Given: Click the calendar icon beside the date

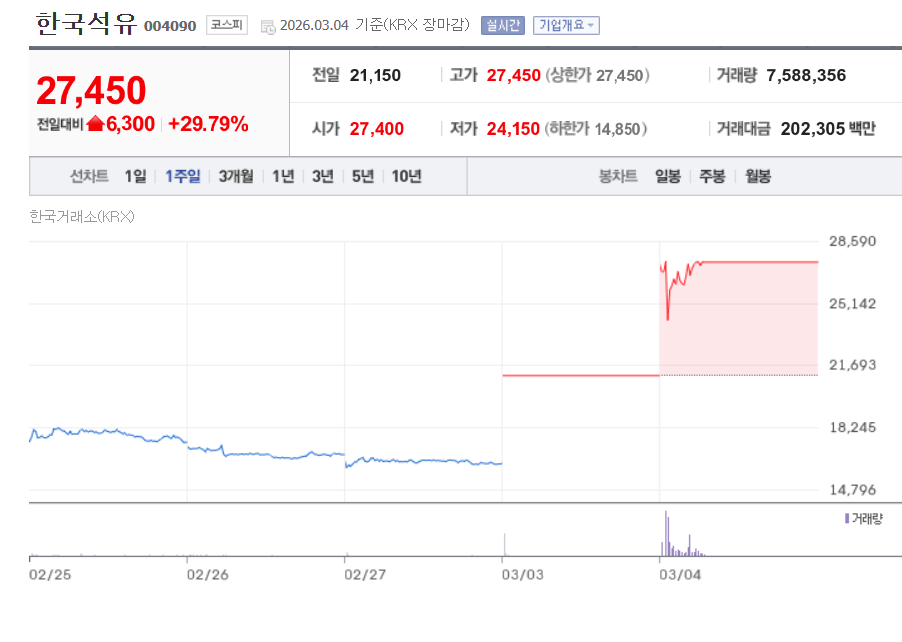Looking at the screenshot, I should tap(267, 26).
